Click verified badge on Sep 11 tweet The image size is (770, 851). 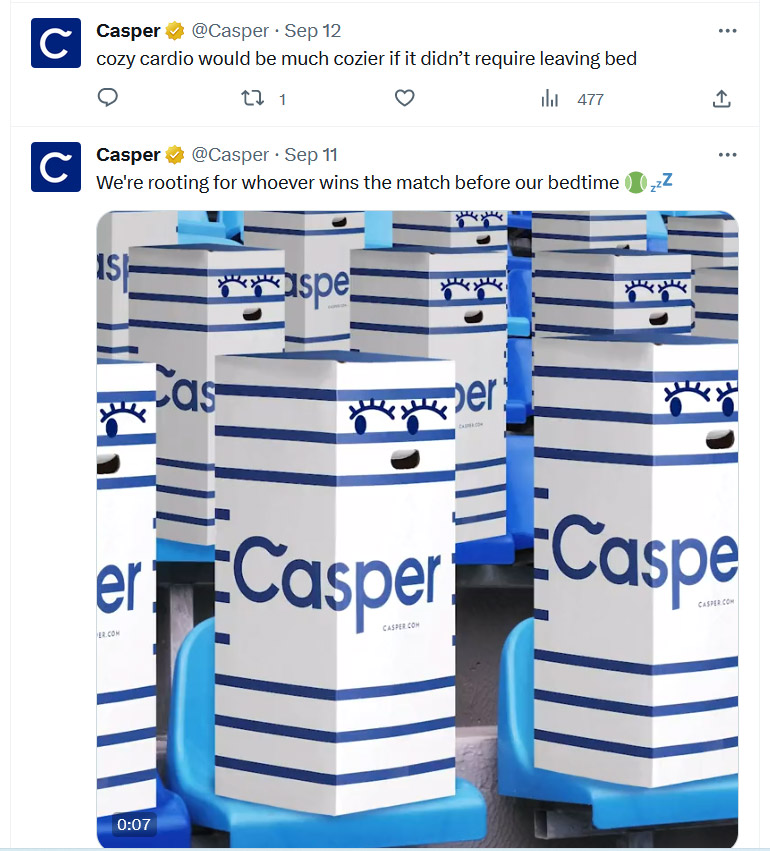[175, 155]
